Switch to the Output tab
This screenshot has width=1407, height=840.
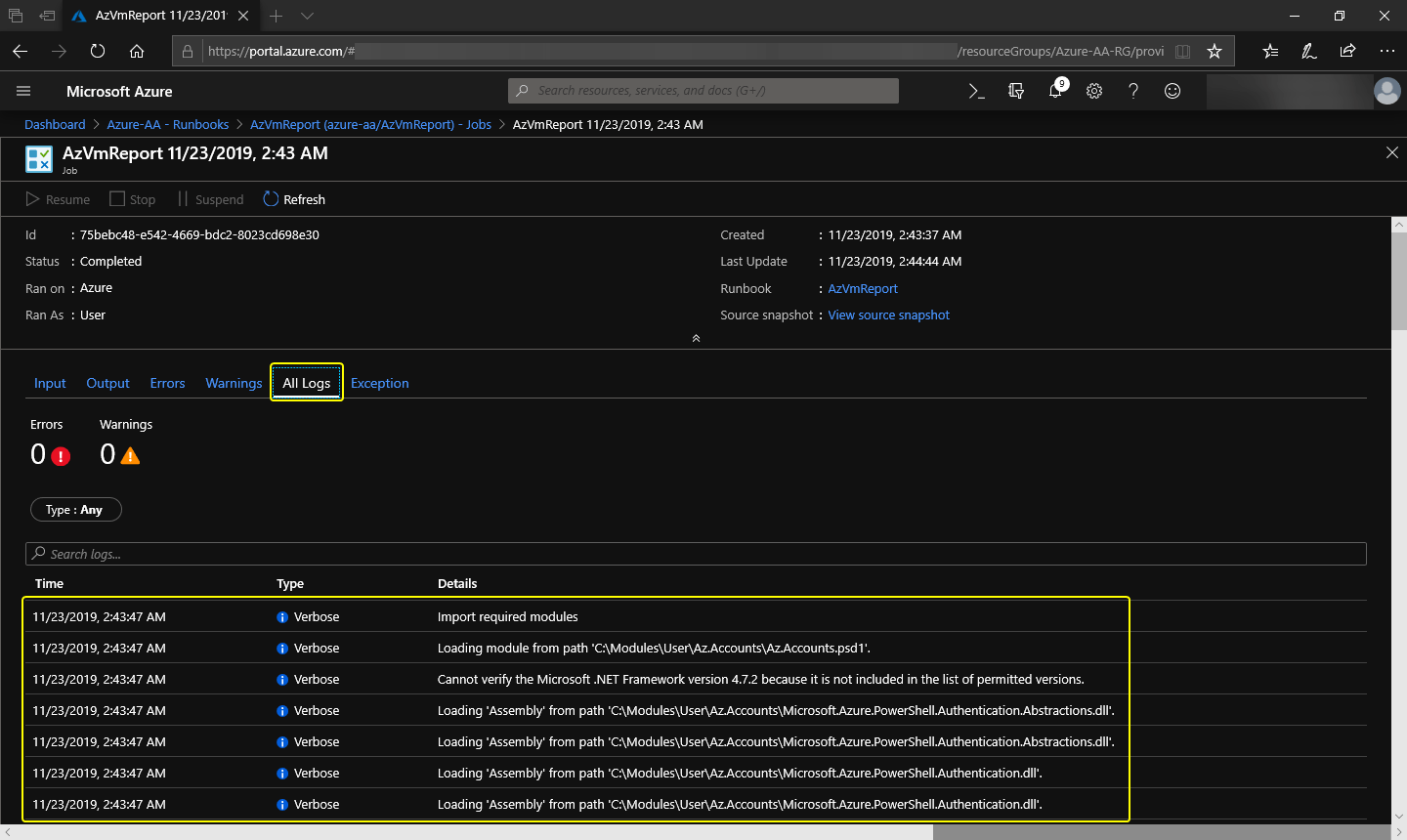(107, 383)
